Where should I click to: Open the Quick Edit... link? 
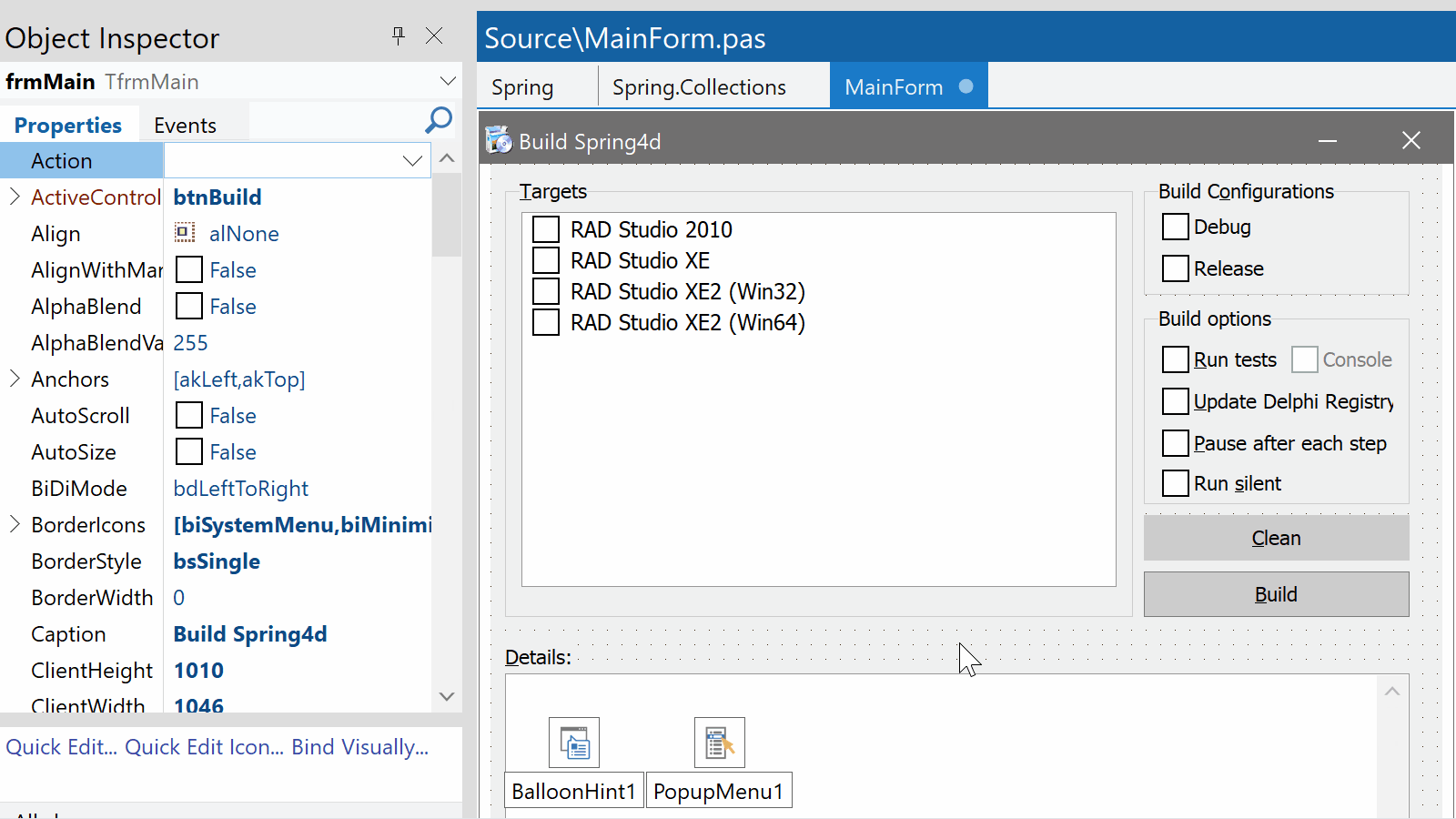62,747
